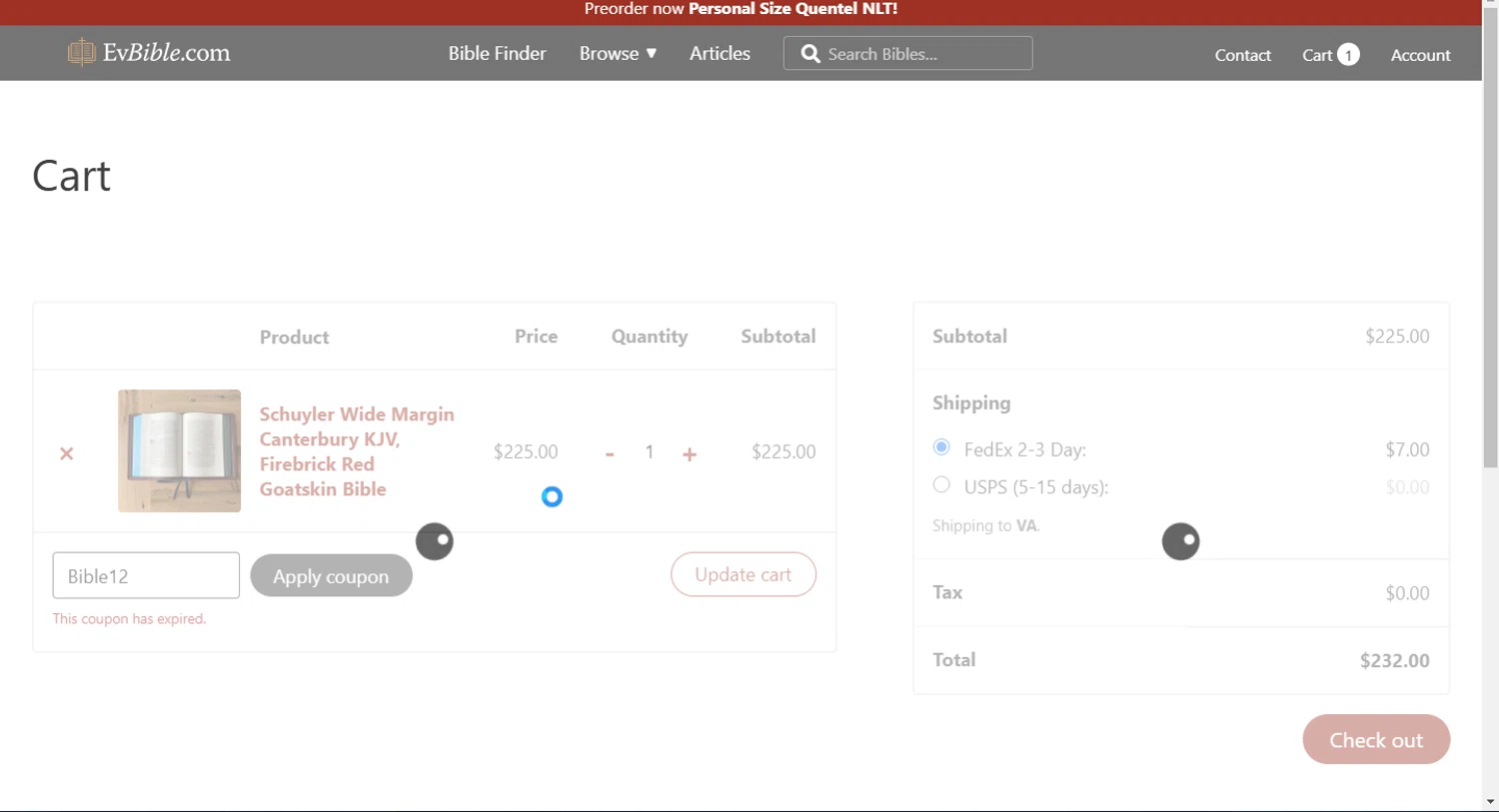Go to the Contact page
This screenshot has width=1499, height=812.
1243,55
